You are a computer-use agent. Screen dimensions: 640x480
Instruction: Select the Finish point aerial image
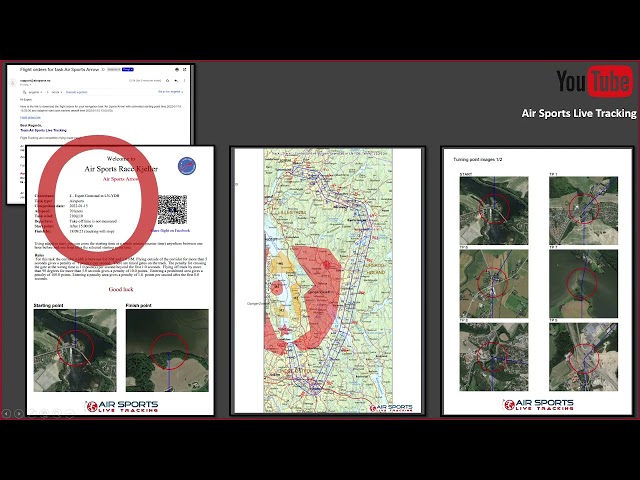pyautogui.click(x=167, y=350)
